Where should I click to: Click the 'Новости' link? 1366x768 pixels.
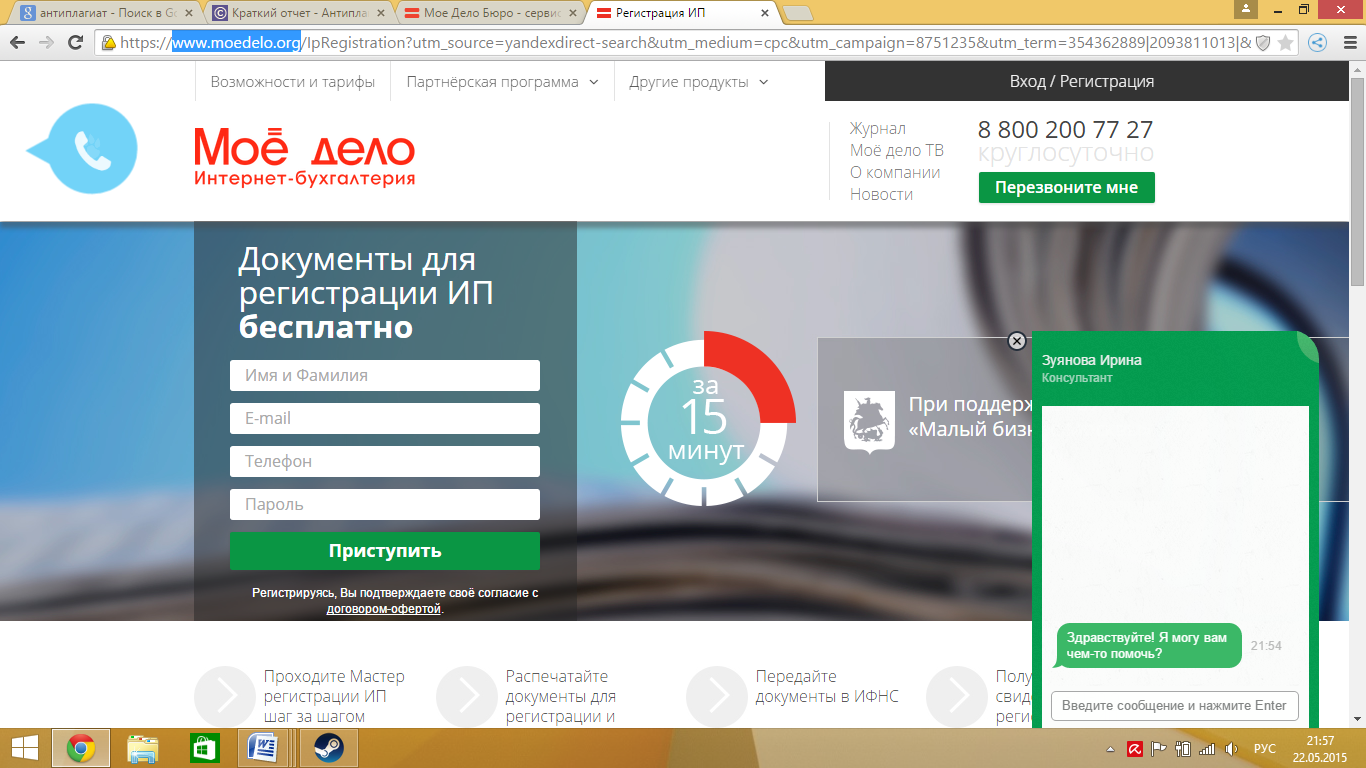click(x=881, y=194)
